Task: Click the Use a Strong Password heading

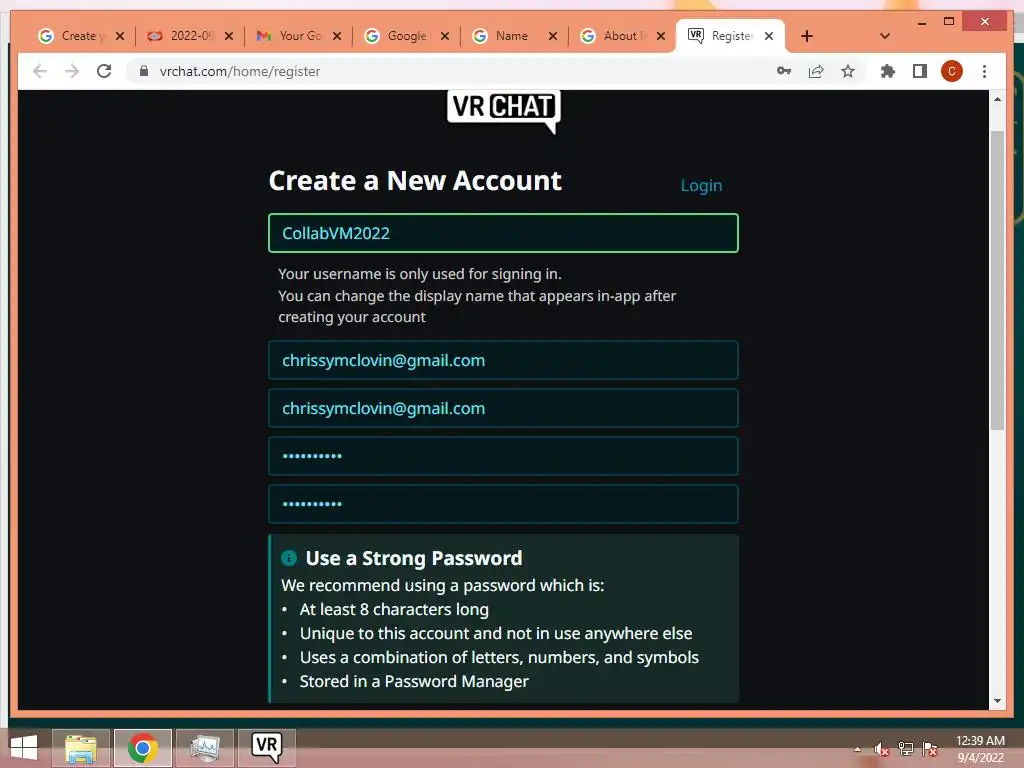Action: (x=413, y=558)
